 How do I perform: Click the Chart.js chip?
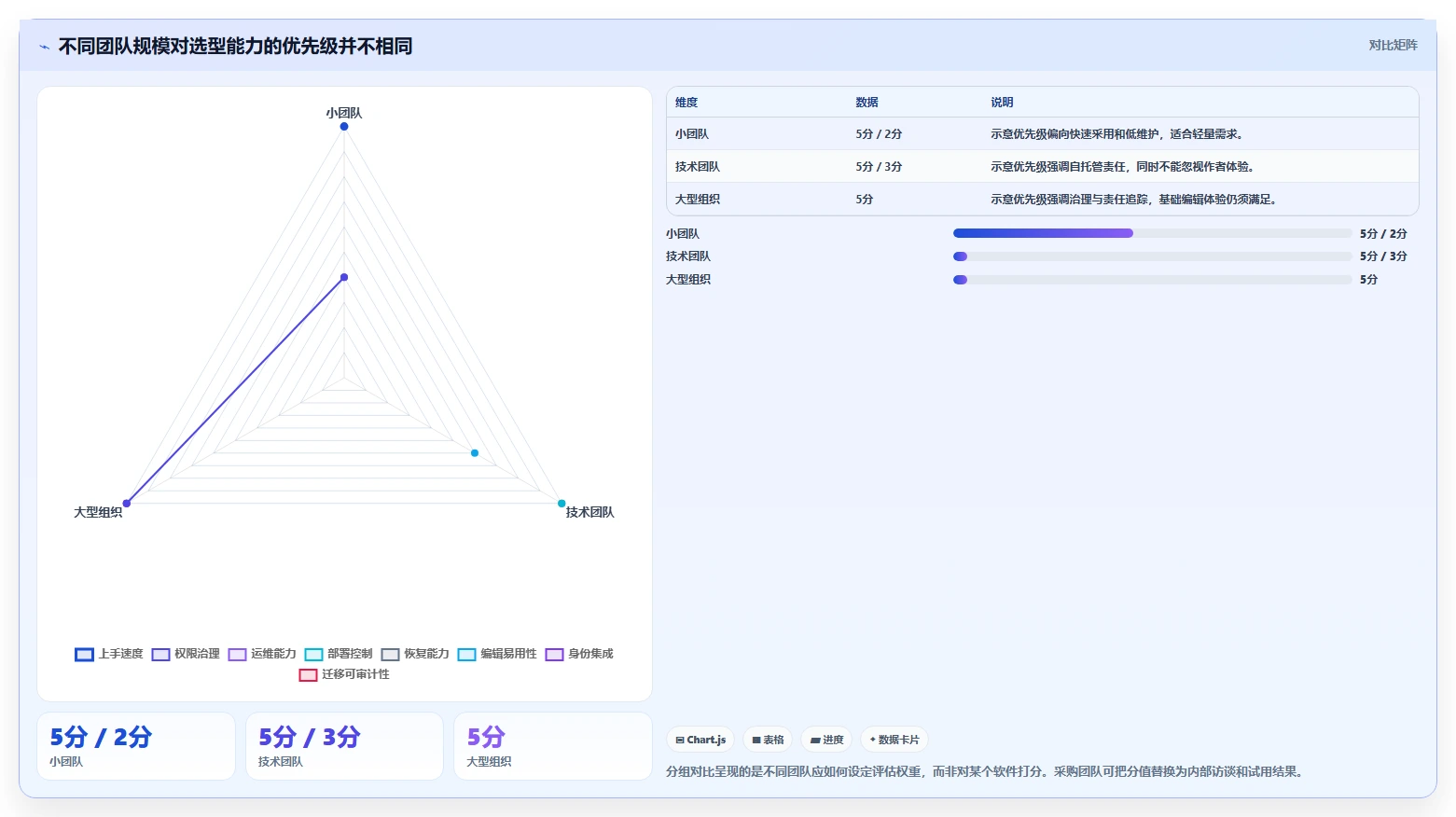[700, 740]
